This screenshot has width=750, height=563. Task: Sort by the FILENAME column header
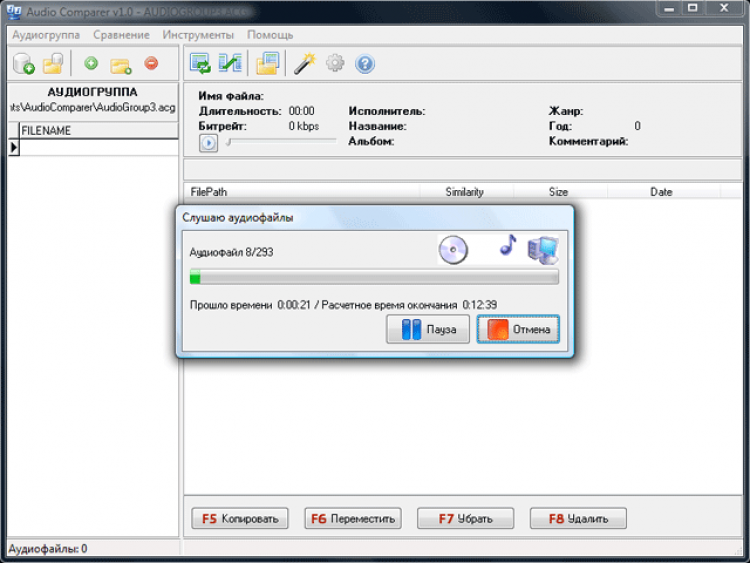tap(99, 131)
